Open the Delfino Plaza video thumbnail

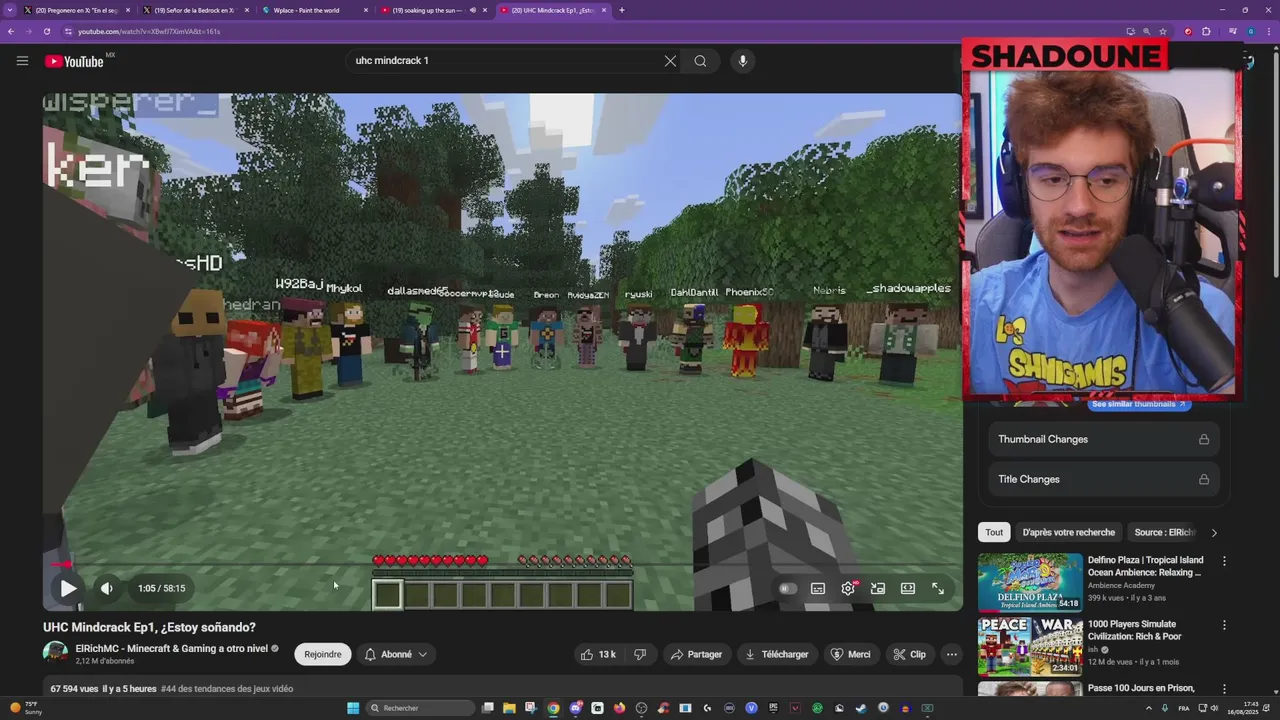click(1029, 582)
